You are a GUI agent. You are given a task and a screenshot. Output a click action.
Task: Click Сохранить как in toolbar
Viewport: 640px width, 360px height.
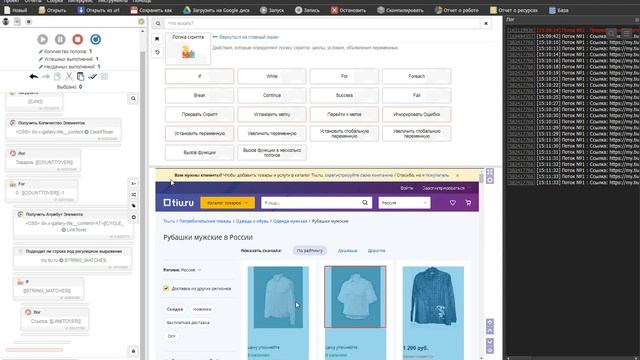pos(151,10)
